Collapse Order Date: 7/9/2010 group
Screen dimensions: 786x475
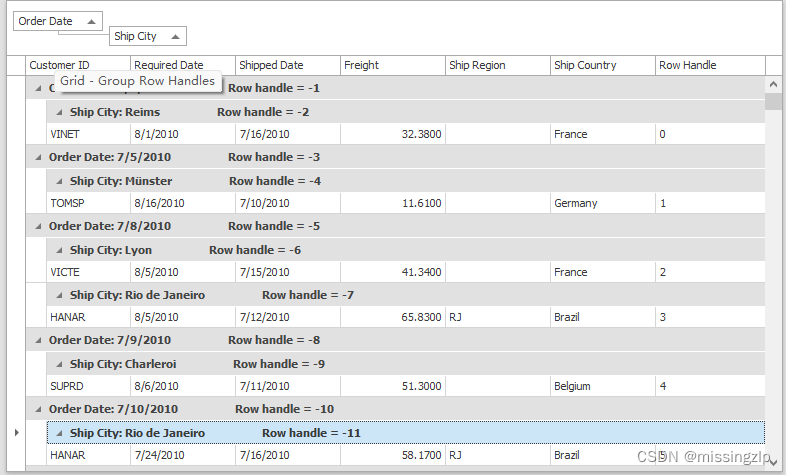[x=38, y=340]
